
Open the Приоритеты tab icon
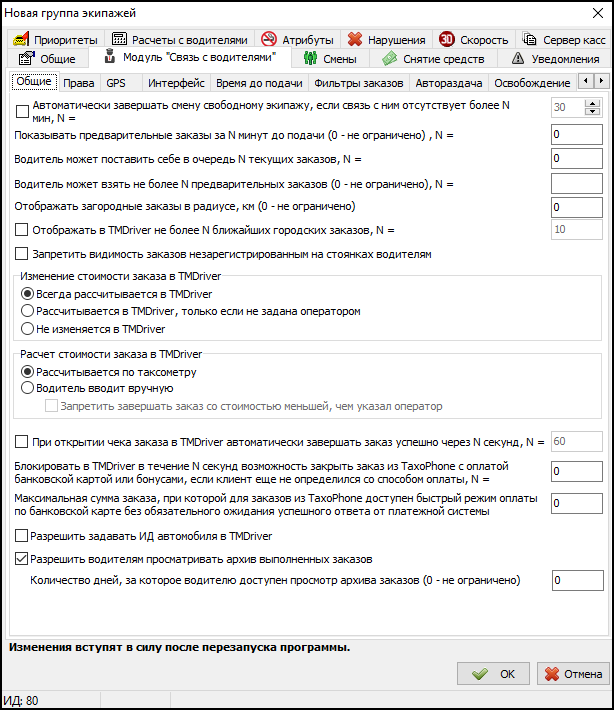point(21,39)
